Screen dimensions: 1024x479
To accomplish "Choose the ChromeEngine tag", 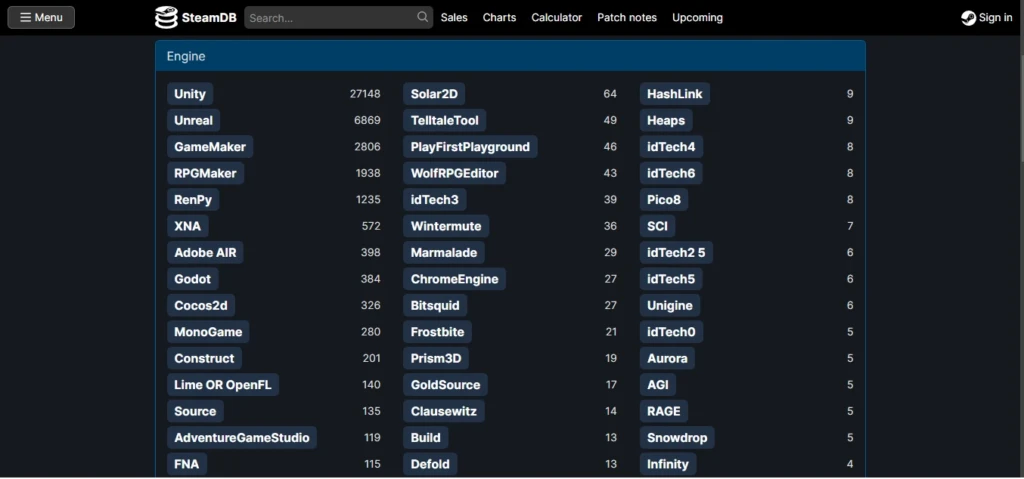I will (455, 279).
